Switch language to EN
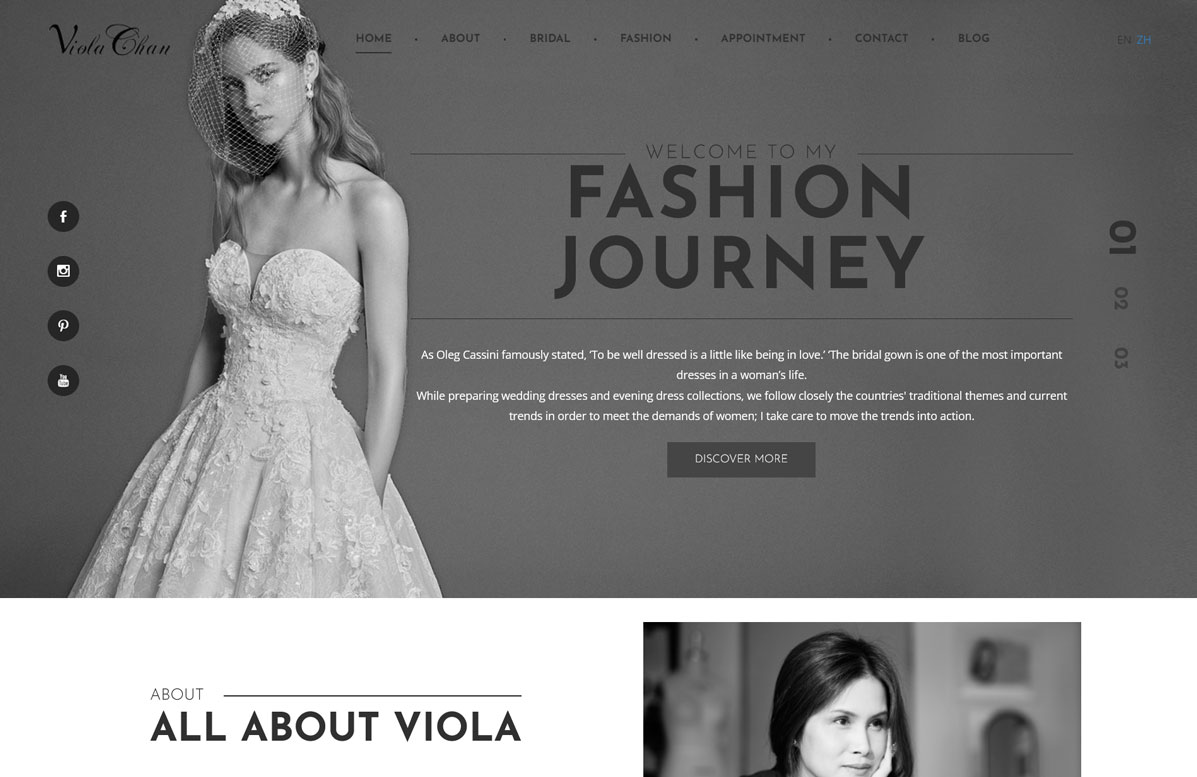 [1124, 40]
